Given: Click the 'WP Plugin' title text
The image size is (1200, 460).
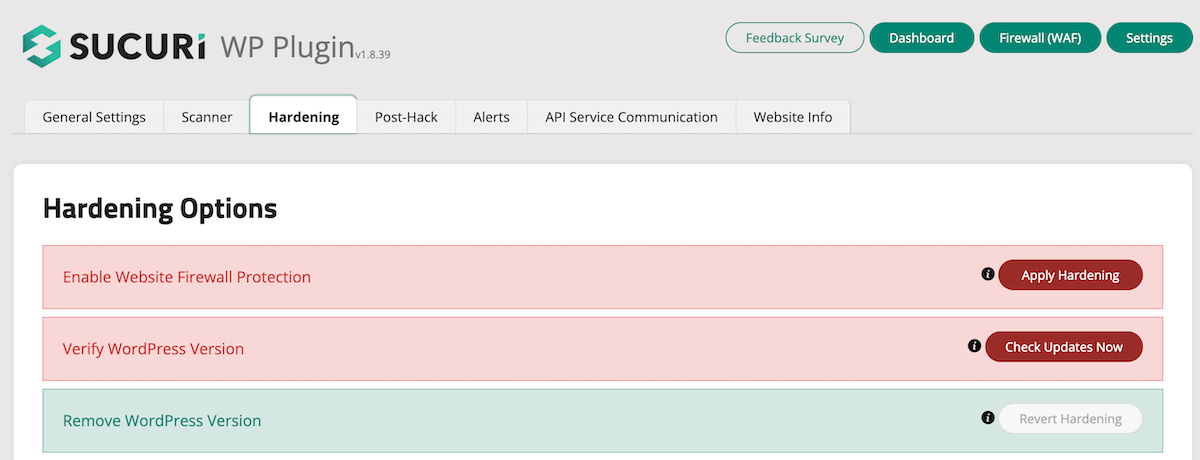Looking at the screenshot, I should point(287,47).
